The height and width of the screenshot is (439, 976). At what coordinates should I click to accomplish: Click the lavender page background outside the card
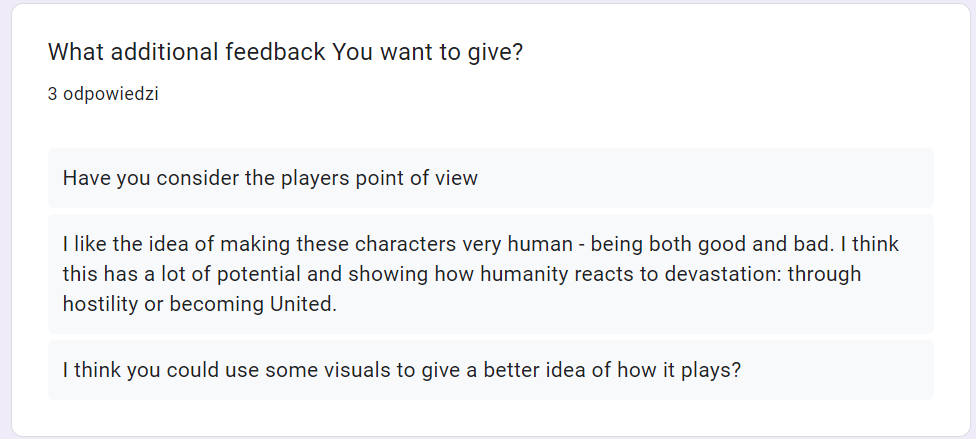click(5, 218)
